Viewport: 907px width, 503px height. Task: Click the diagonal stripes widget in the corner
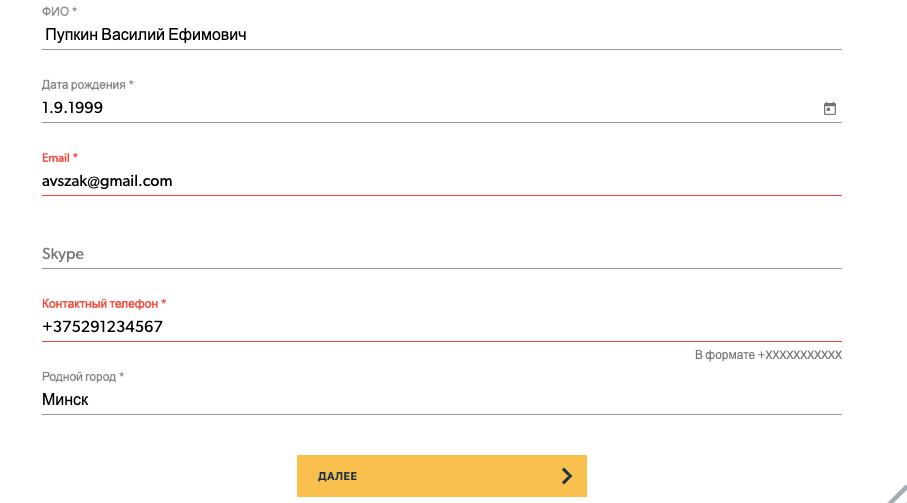897,494
